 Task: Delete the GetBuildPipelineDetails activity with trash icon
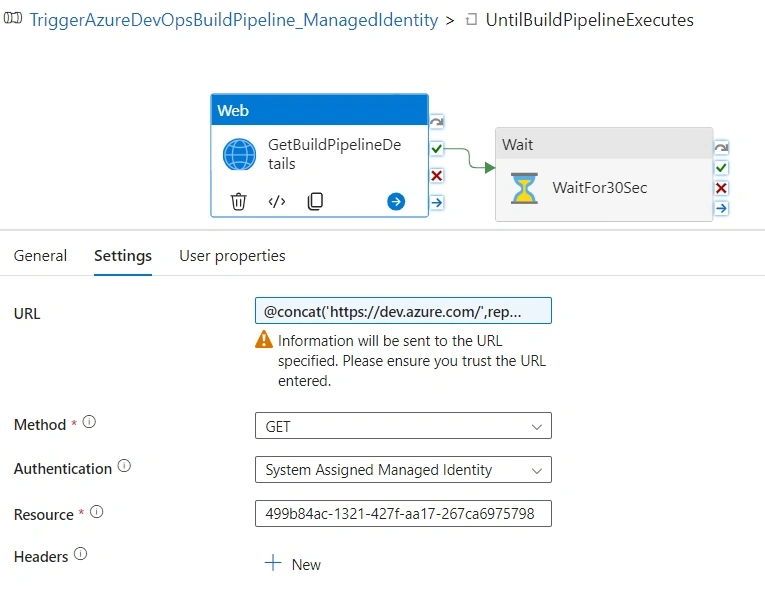[x=238, y=201]
